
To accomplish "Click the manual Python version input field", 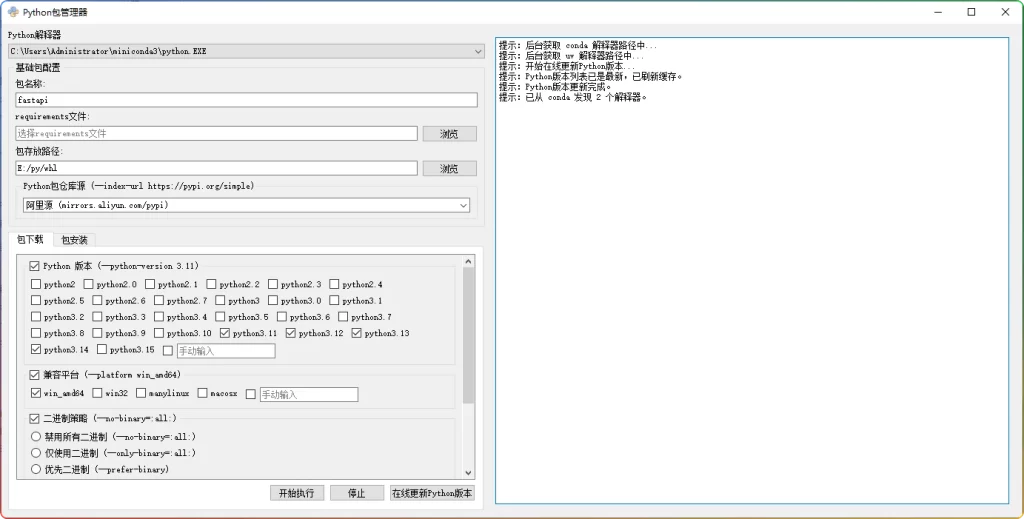I will (x=226, y=351).
